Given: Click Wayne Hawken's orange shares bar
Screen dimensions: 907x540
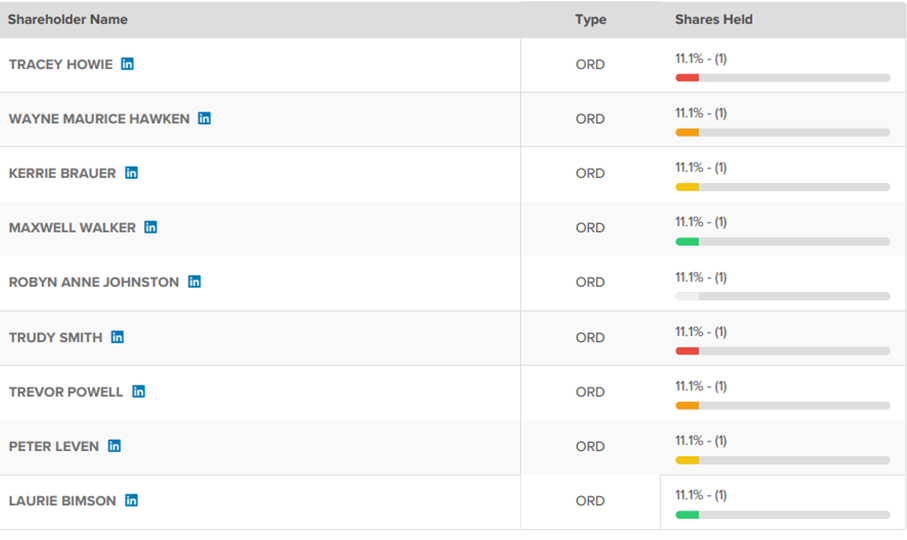Looking at the screenshot, I should point(687,132).
